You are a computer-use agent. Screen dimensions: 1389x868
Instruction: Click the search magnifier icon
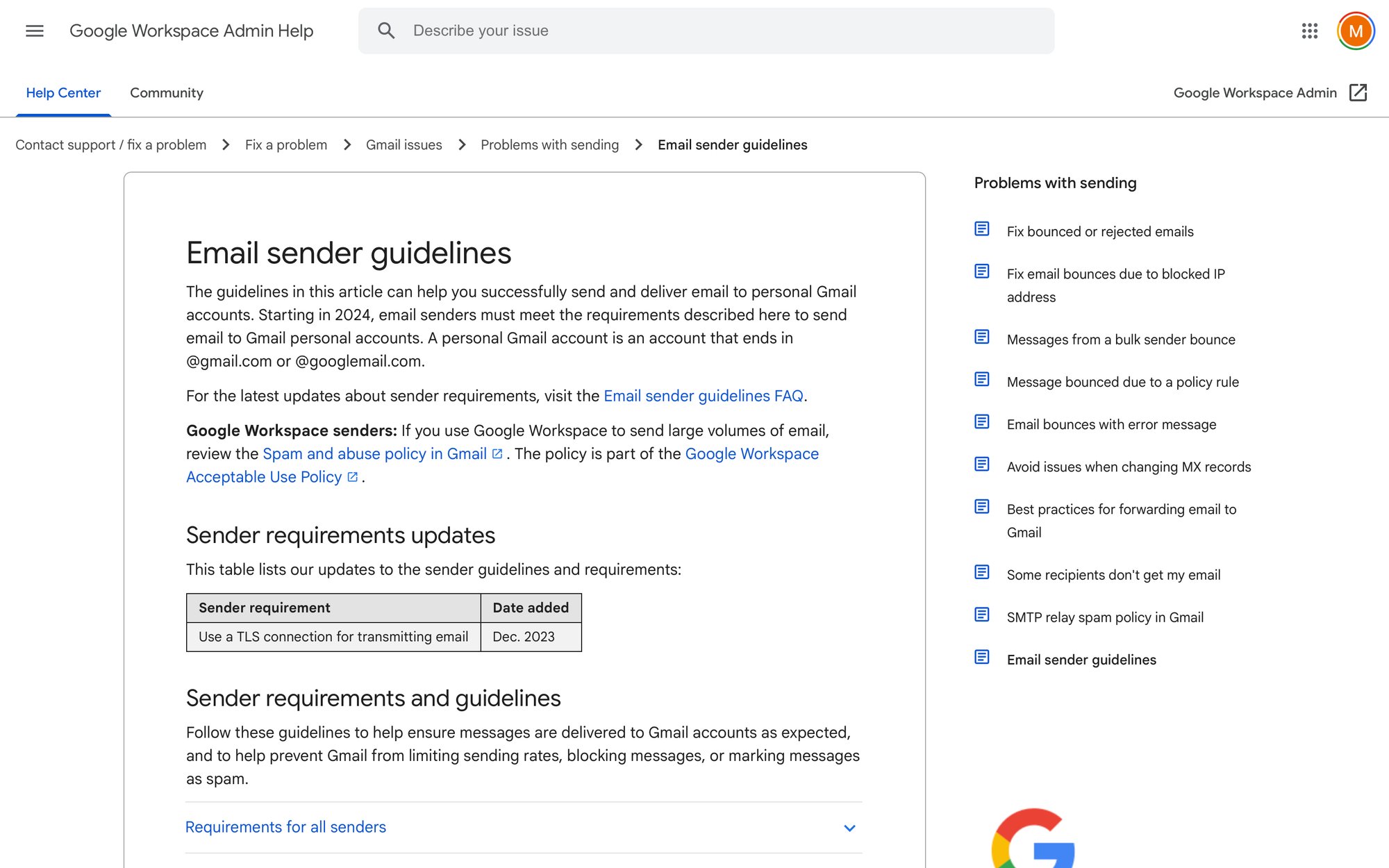pos(387,31)
